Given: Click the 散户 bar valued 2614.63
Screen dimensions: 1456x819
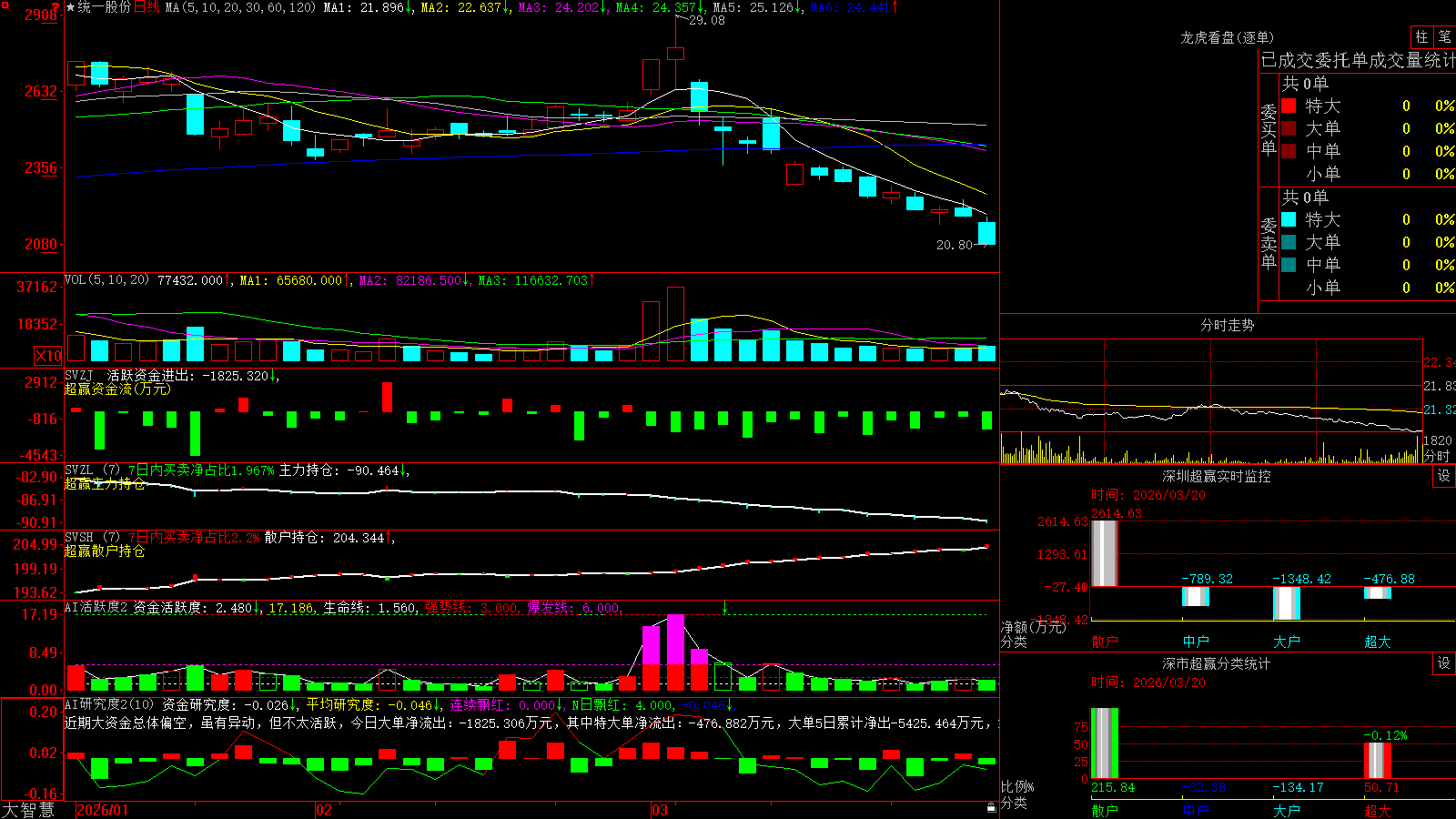Looking at the screenshot, I should [1104, 553].
